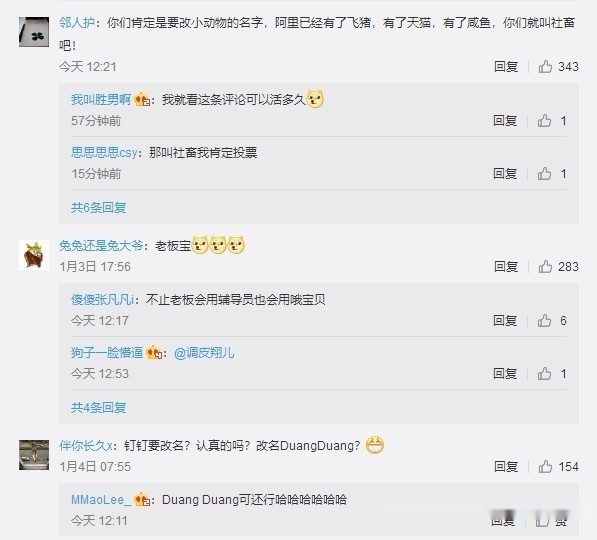Open 思思思思csy's username link

tap(104, 153)
